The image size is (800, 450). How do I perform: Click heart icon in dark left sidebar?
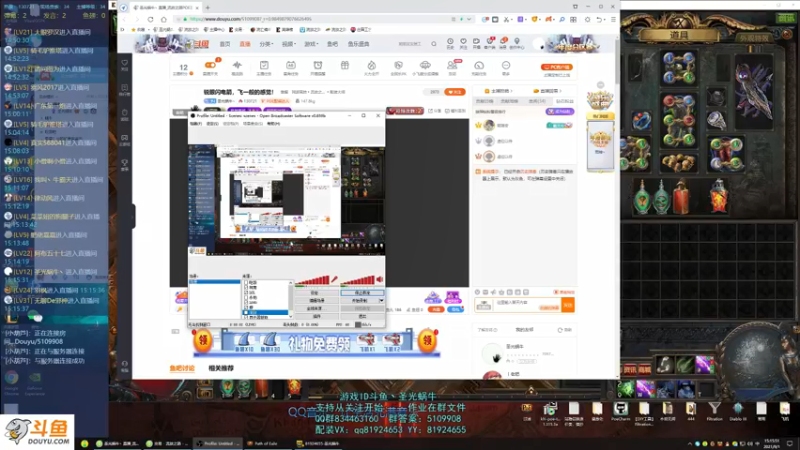coord(124,63)
